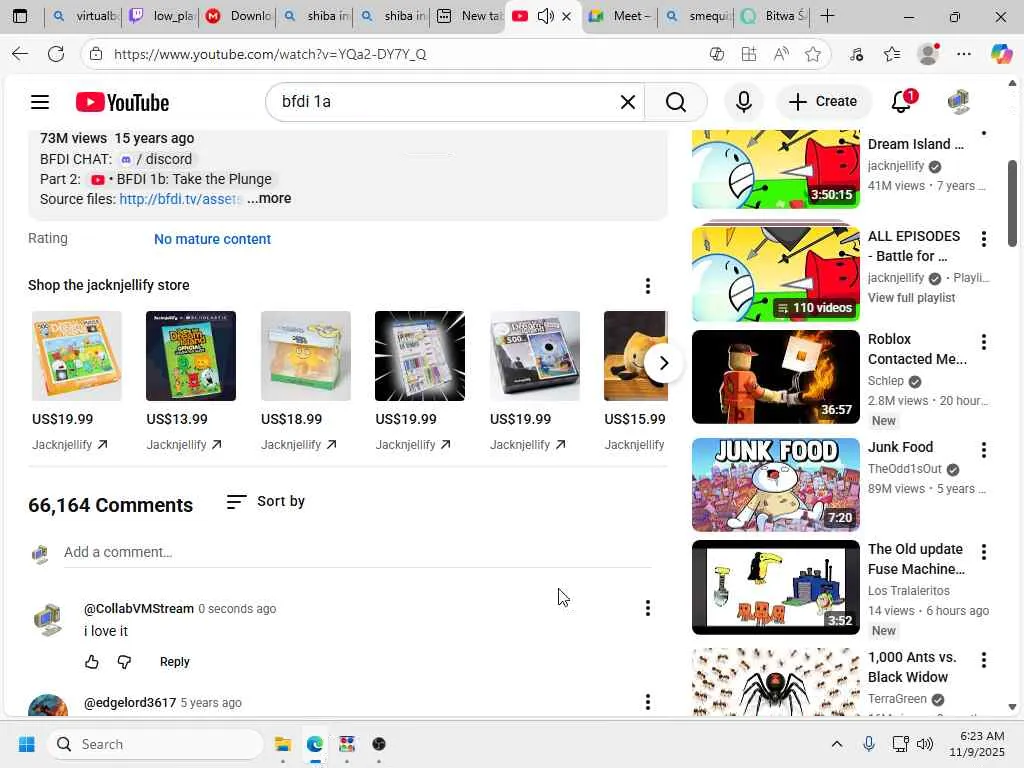This screenshot has height=768, width=1024.
Task: Switch to the Meet tab
Action: (x=620, y=16)
